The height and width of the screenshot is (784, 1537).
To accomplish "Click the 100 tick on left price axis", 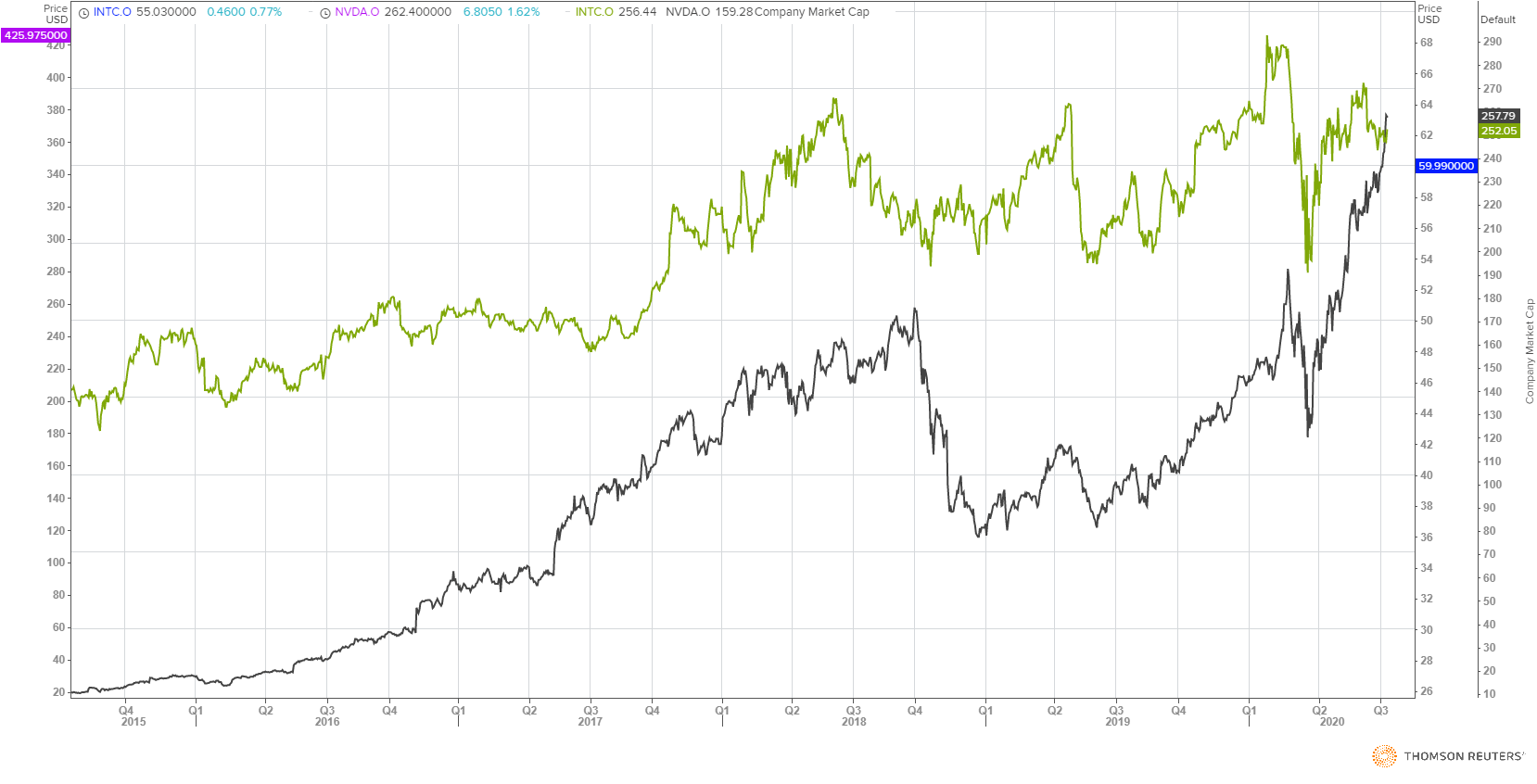I will pyautogui.click(x=56, y=563).
